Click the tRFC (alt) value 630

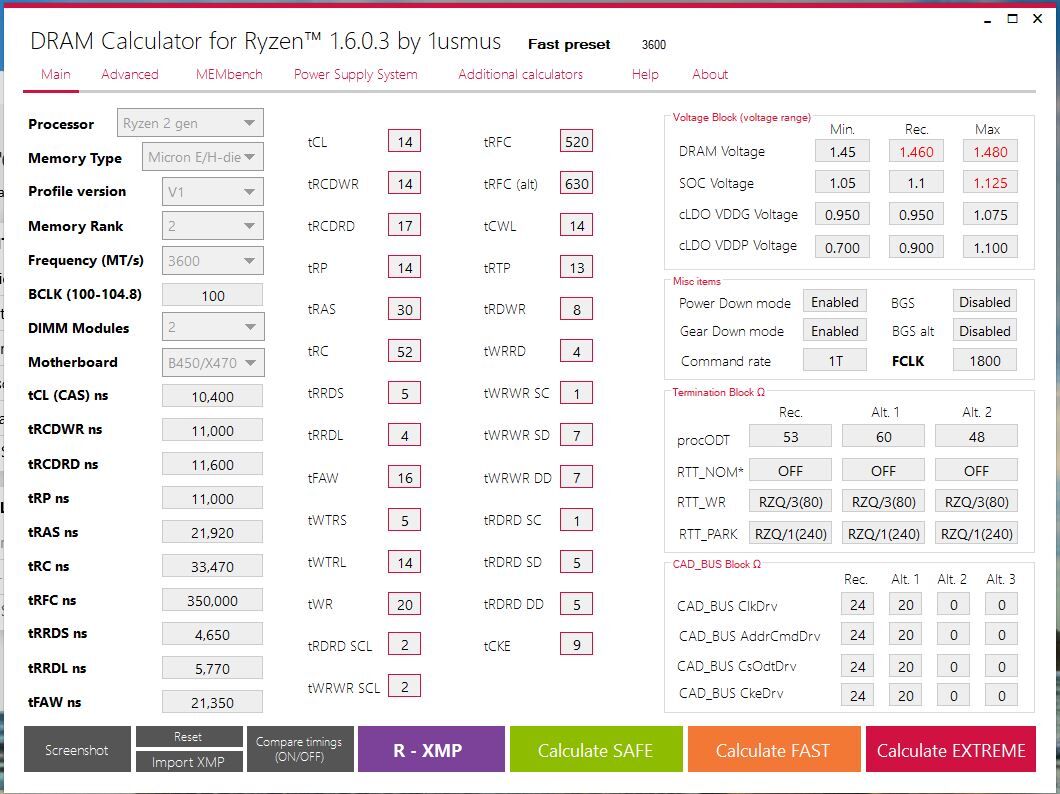pyautogui.click(x=577, y=184)
